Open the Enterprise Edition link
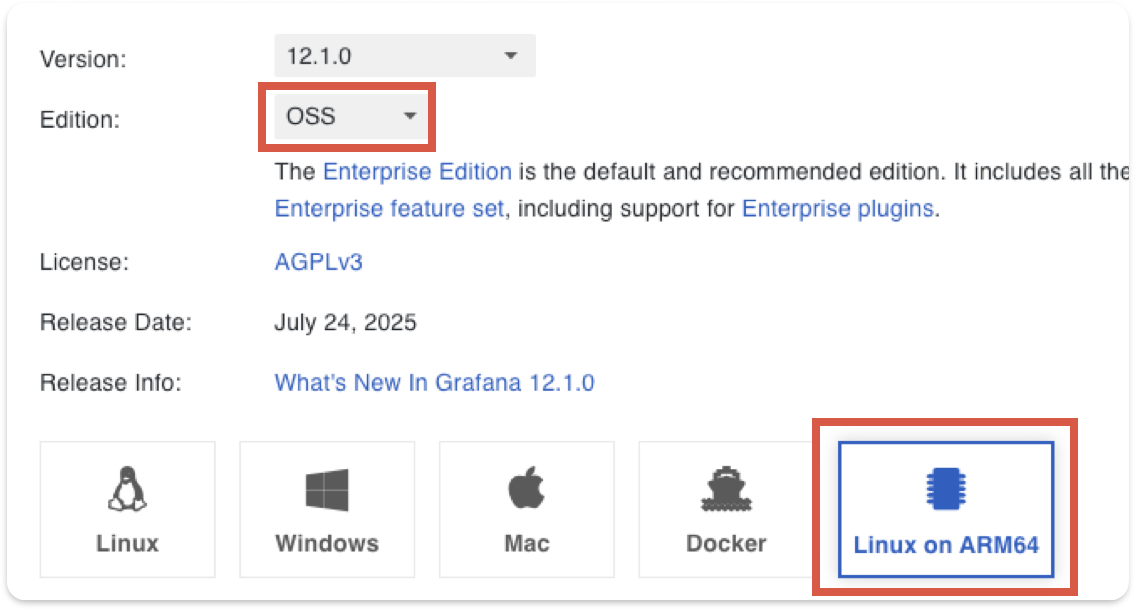 click(x=417, y=171)
